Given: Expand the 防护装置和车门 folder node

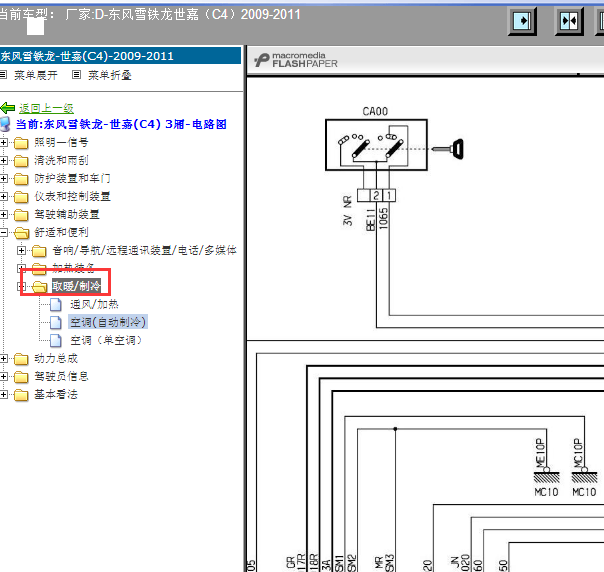Looking at the screenshot, I should (3, 178).
